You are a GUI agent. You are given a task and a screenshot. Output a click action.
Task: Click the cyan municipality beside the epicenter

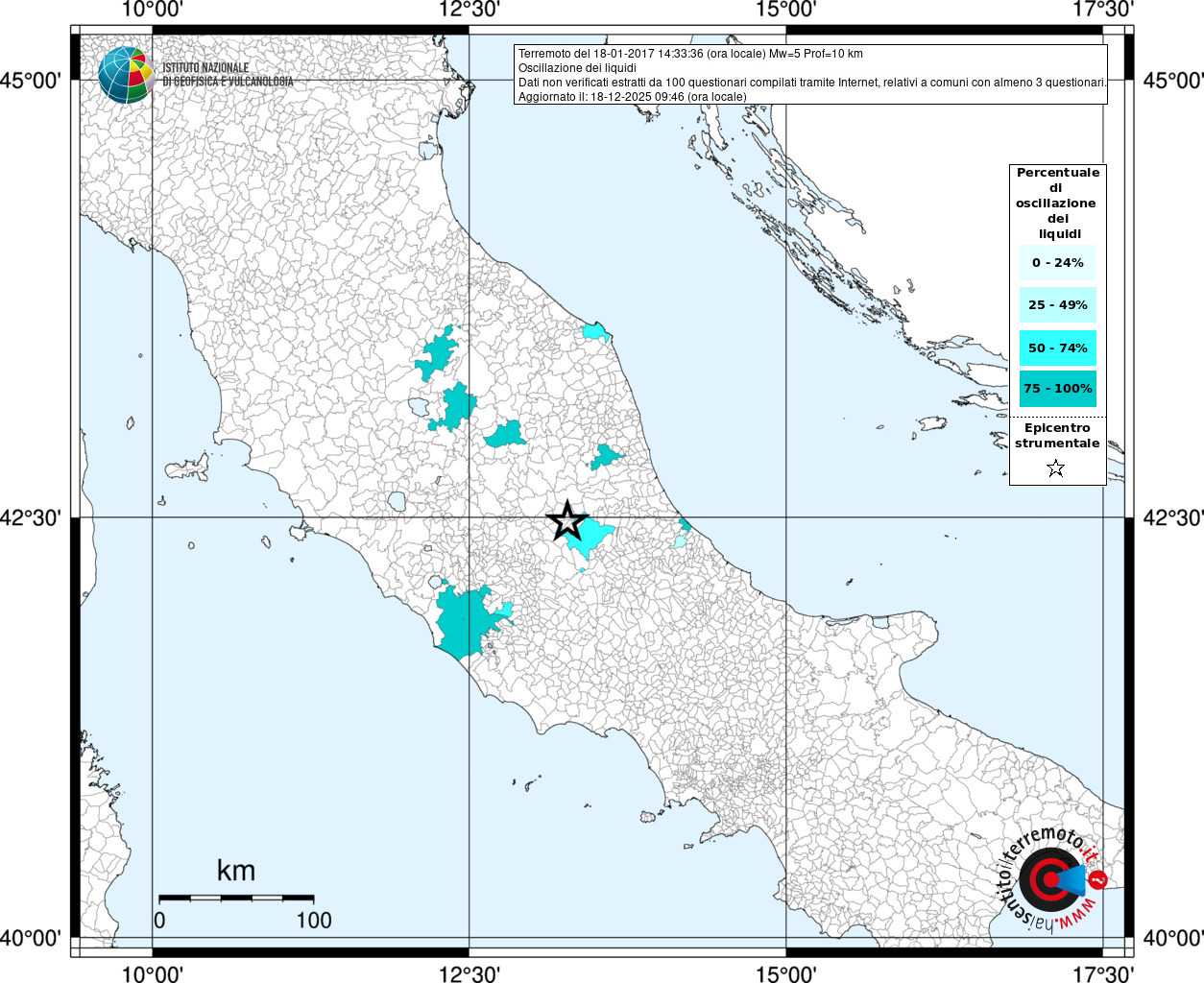[591, 536]
